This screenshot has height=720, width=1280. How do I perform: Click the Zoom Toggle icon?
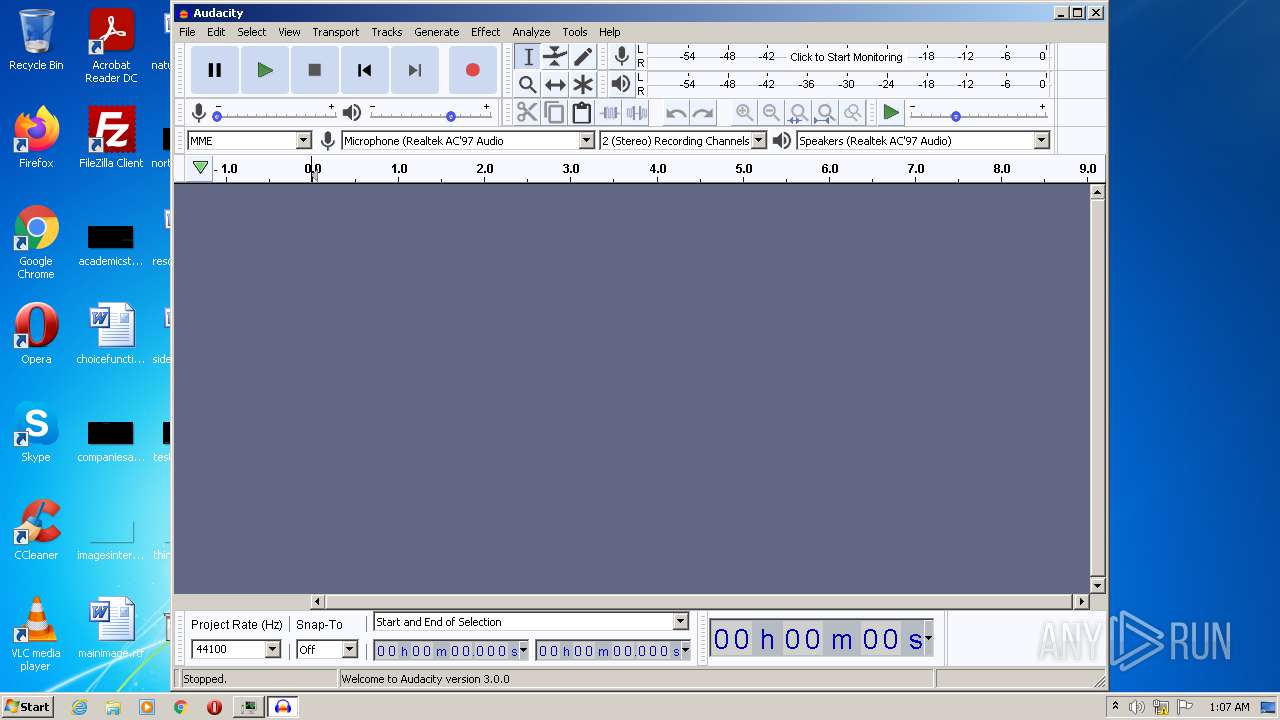[852, 113]
